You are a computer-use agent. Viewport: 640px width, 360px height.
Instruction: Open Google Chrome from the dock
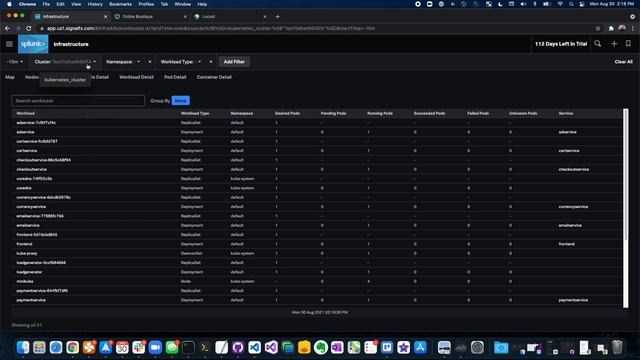pyautogui.click(x=73, y=347)
